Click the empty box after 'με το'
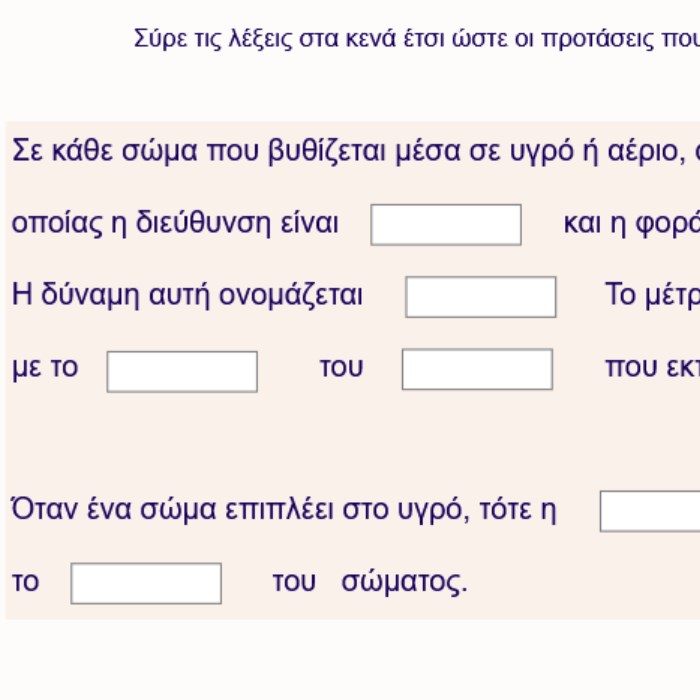700x700 pixels. [182, 371]
